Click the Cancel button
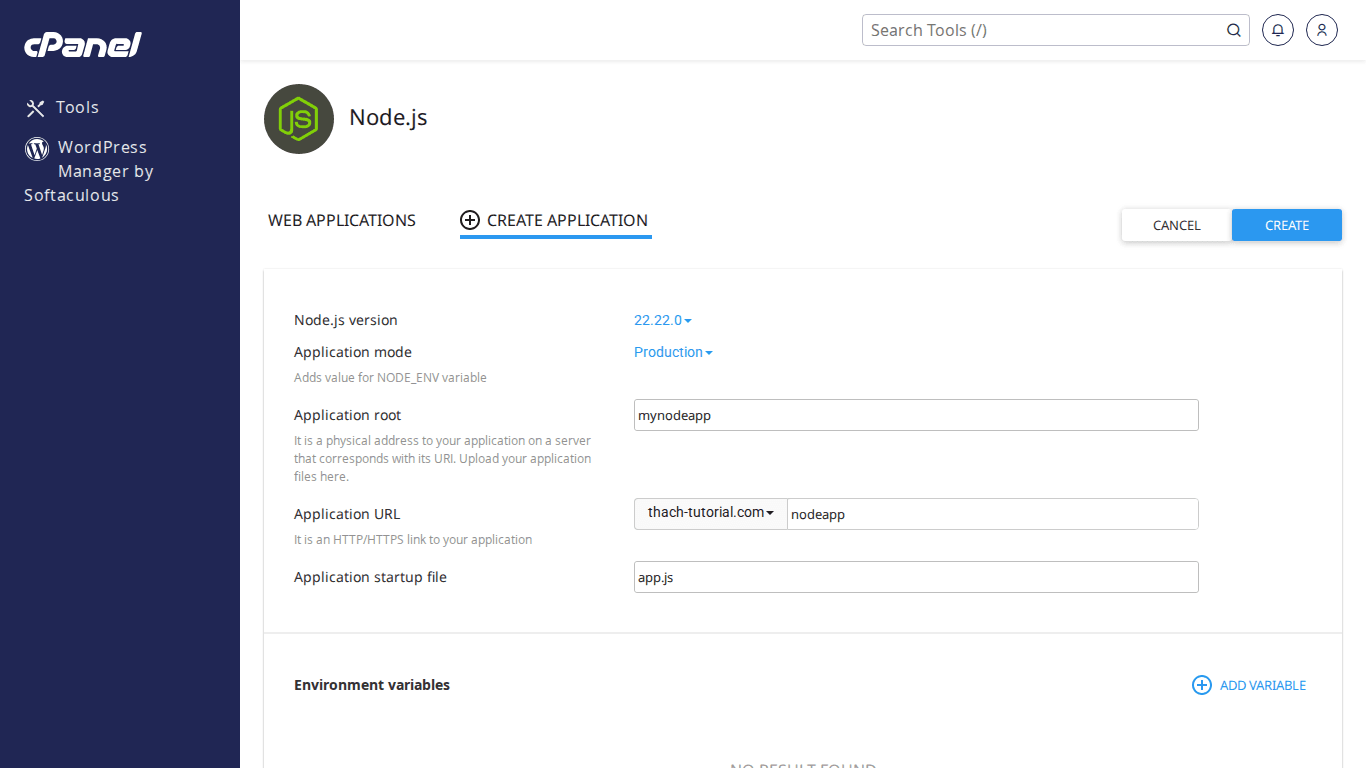 (x=1176, y=225)
